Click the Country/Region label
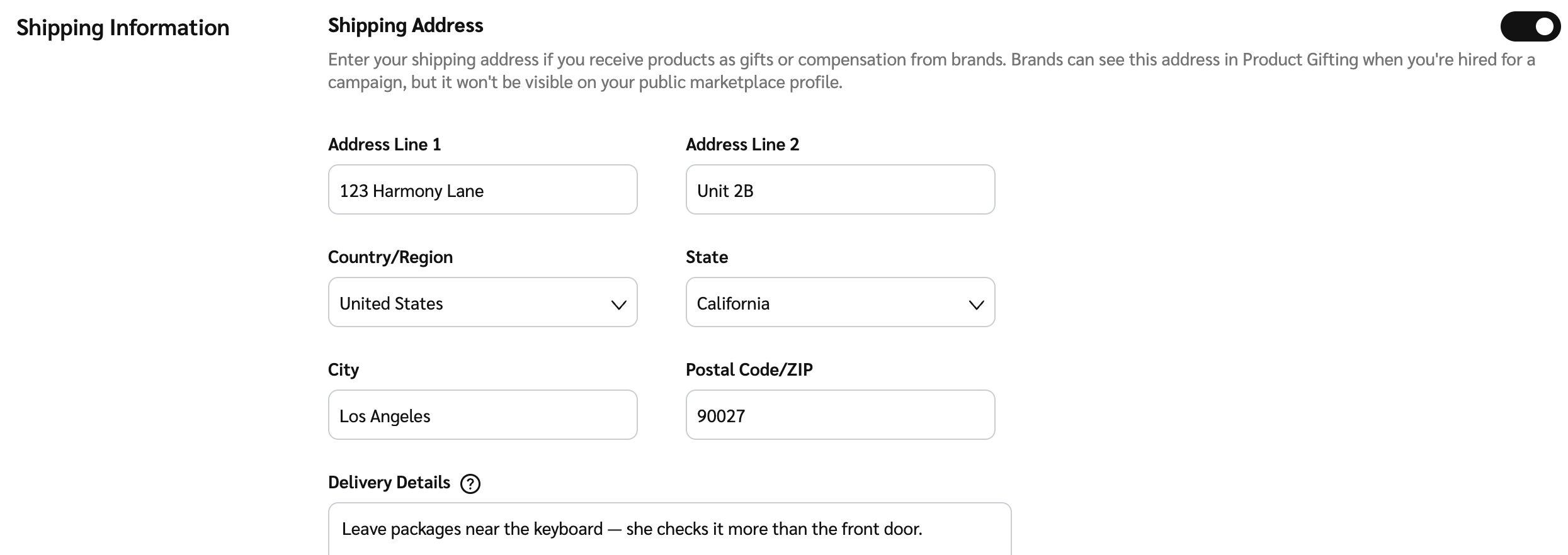The image size is (1568, 555). click(x=390, y=257)
